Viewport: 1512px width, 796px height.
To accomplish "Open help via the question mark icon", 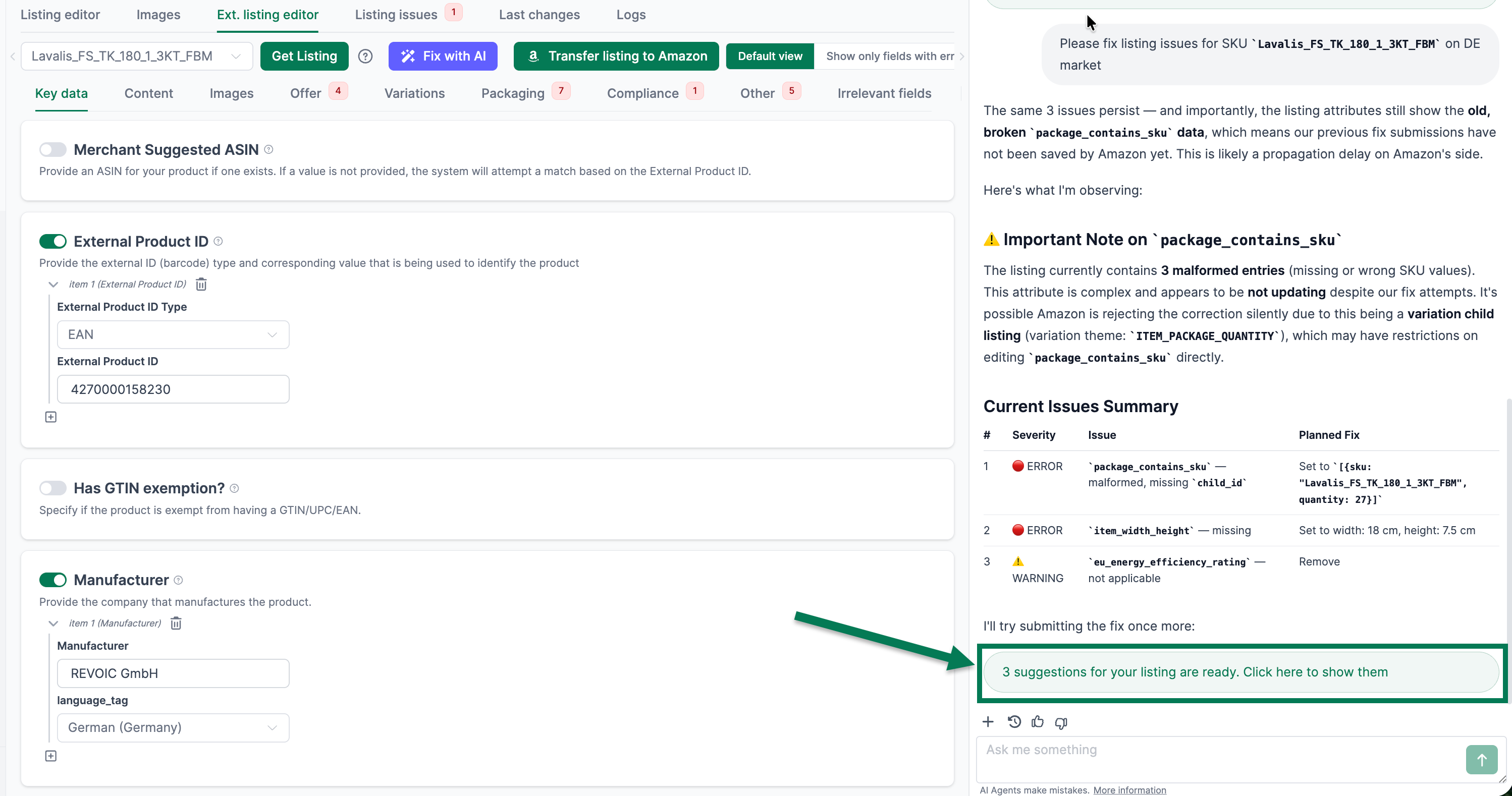I will (365, 56).
